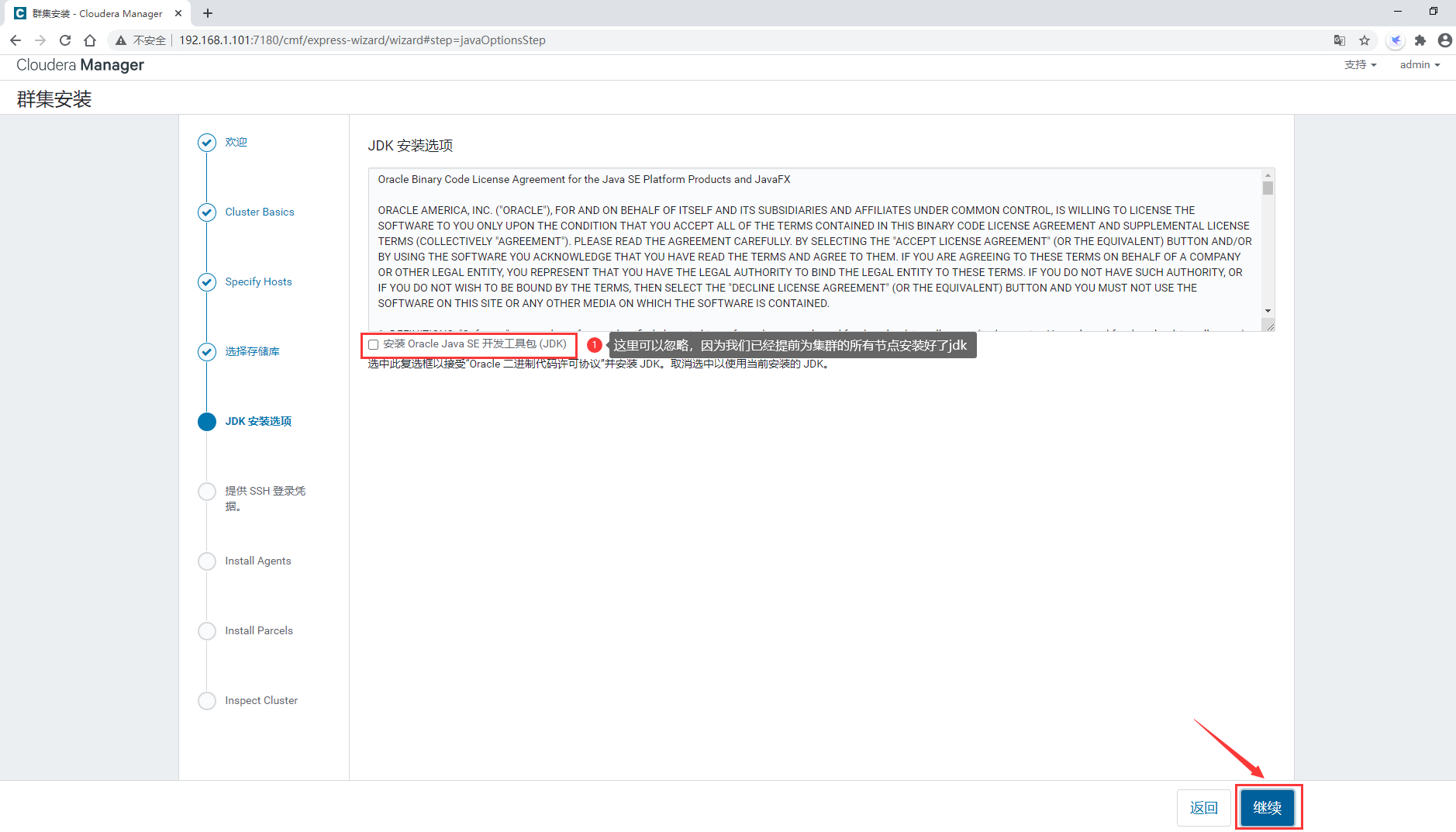Go back using the browser back arrow
The height and width of the screenshot is (832, 1456).
pos(16,40)
